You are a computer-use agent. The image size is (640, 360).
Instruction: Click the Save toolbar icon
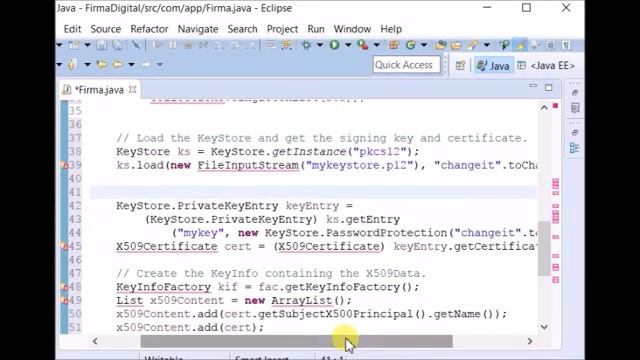pos(101,45)
